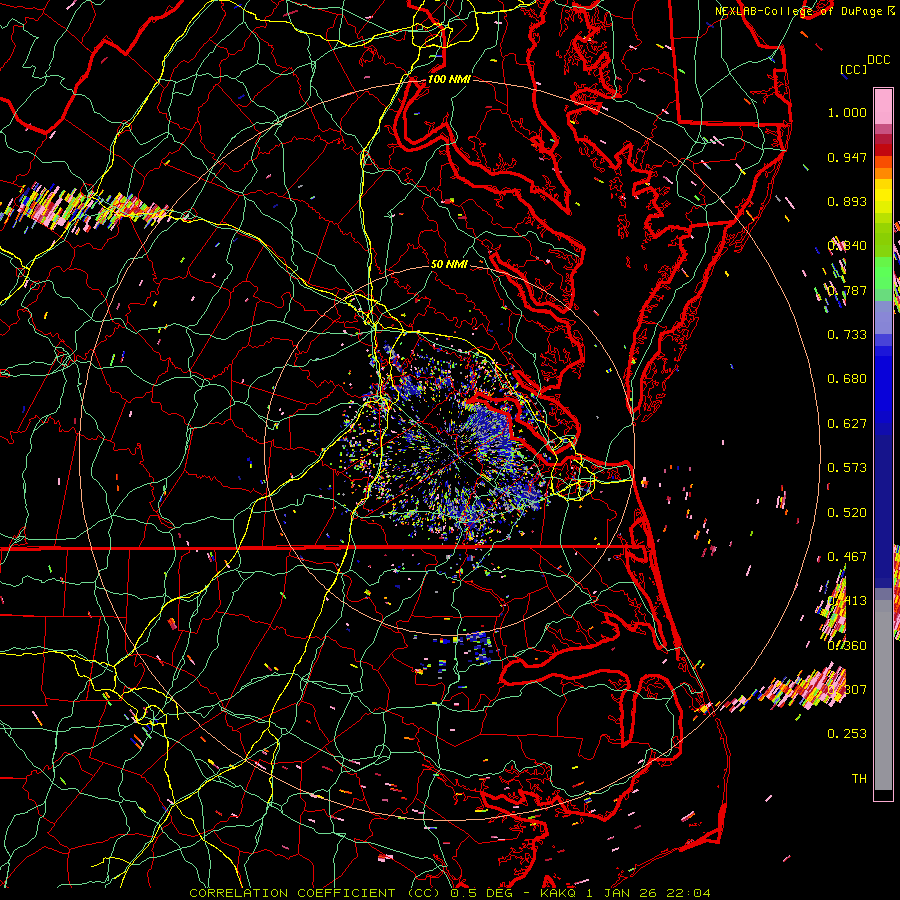Click the "[CC]" legend unit label
Viewport: 900px width, 900px height.
853,69
